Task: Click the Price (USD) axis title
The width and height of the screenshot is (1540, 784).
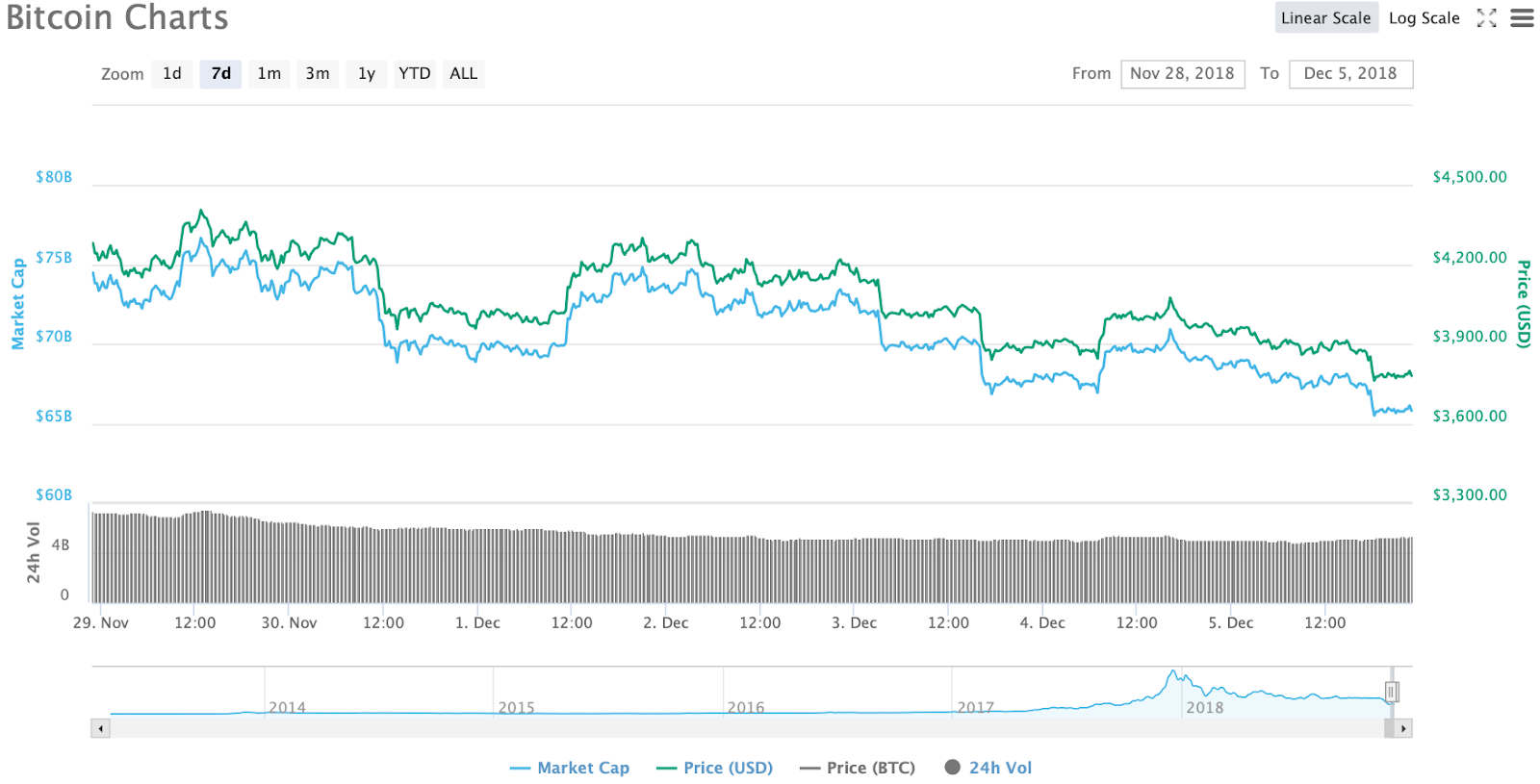Action: click(1524, 304)
